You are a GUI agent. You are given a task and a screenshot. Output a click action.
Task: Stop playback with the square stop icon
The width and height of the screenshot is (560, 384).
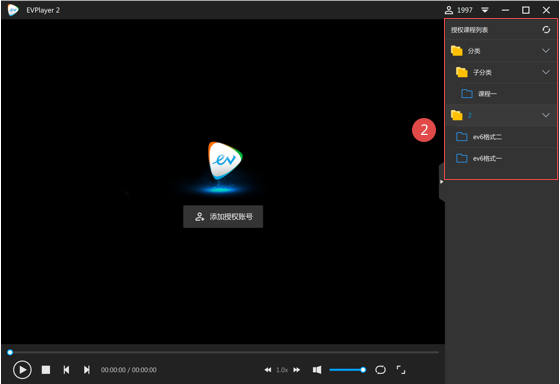46,370
